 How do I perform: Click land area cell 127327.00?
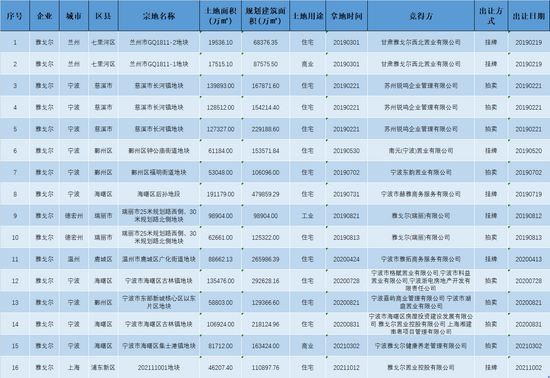pos(220,129)
